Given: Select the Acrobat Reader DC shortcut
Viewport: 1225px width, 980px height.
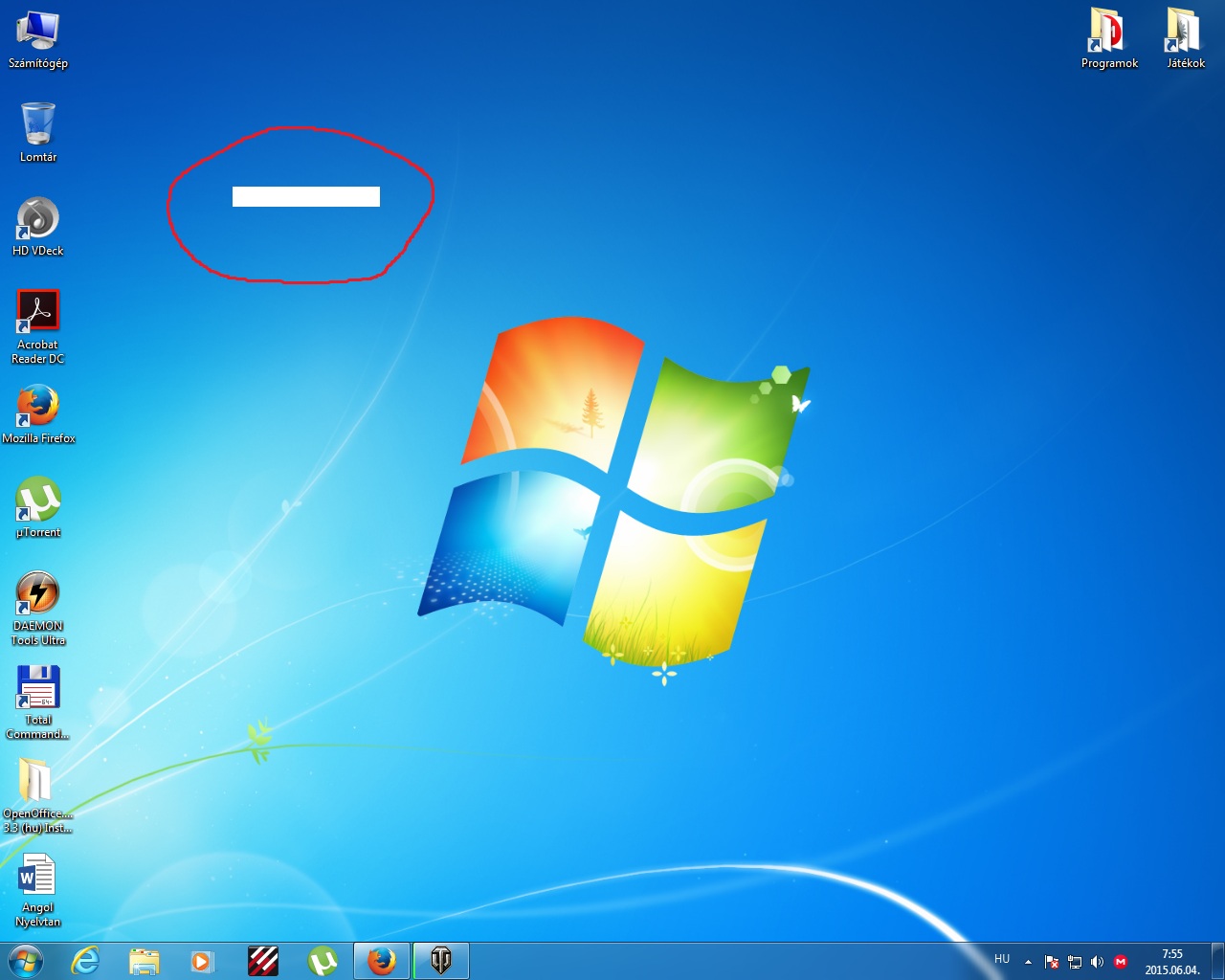Looking at the screenshot, I should [38, 327].
